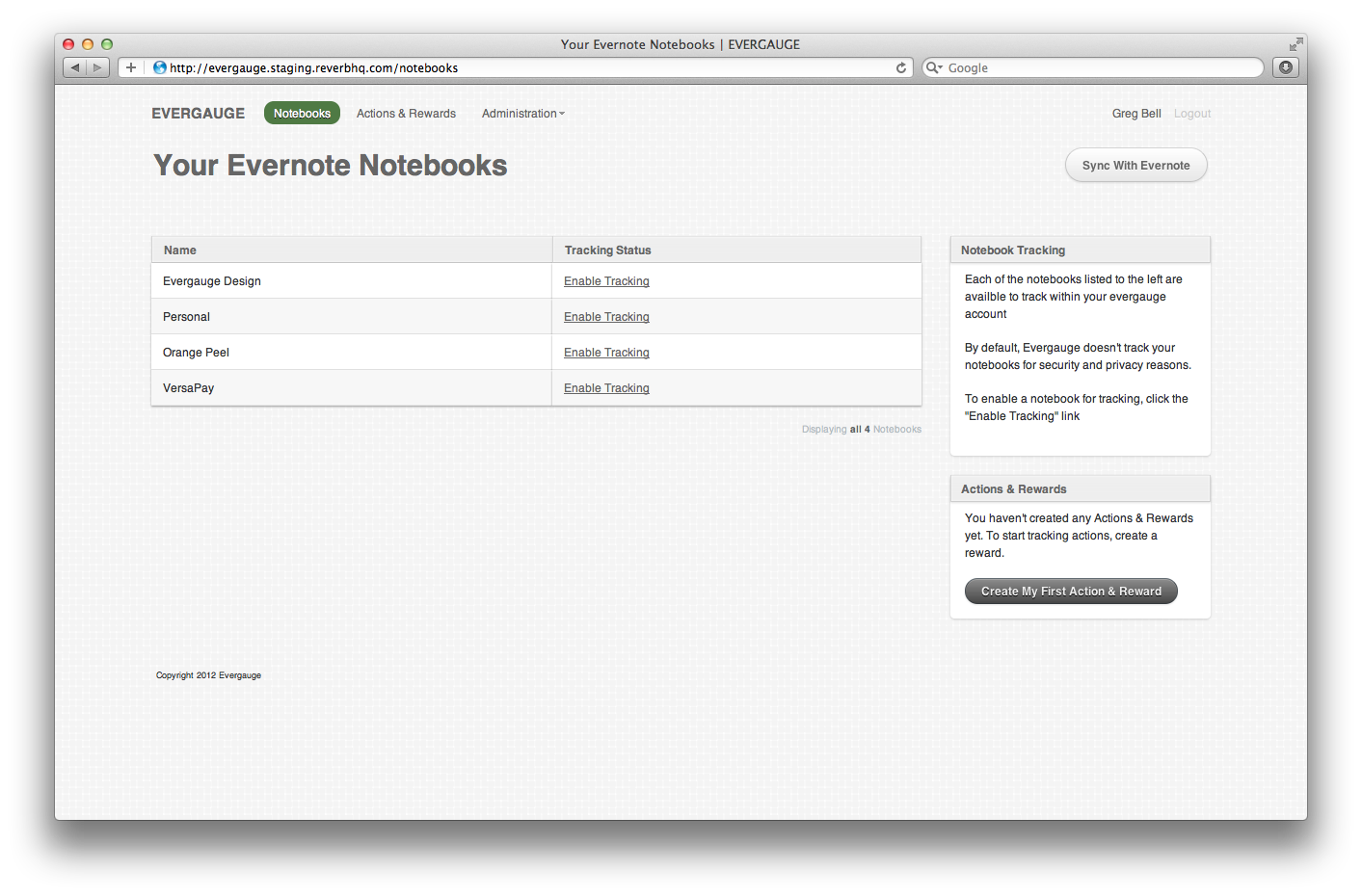Open the downloads button in toolbar
This screenshot has width=1362, height=896.
pos(1286,67)
